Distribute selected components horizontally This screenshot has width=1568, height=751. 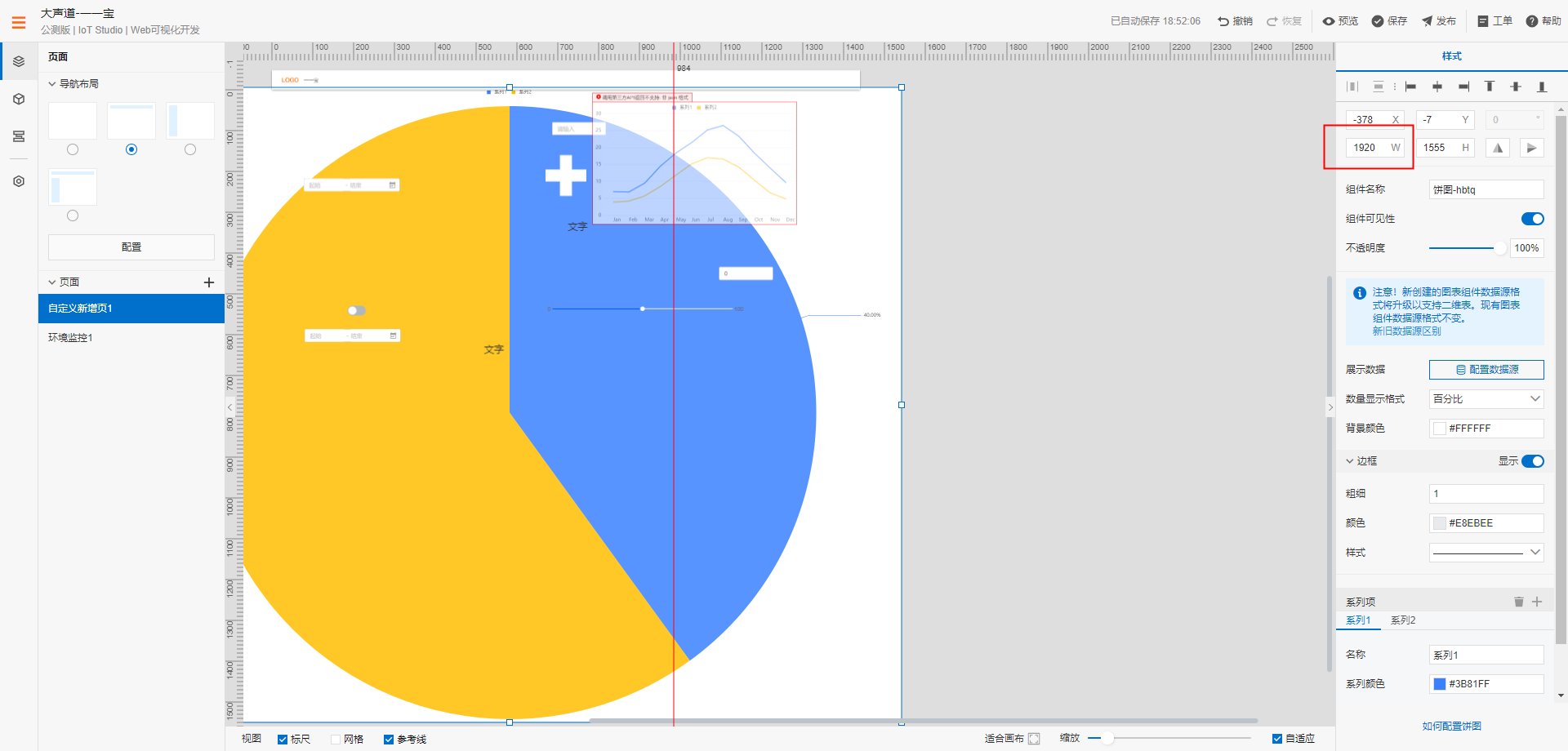click(1352, 87)
